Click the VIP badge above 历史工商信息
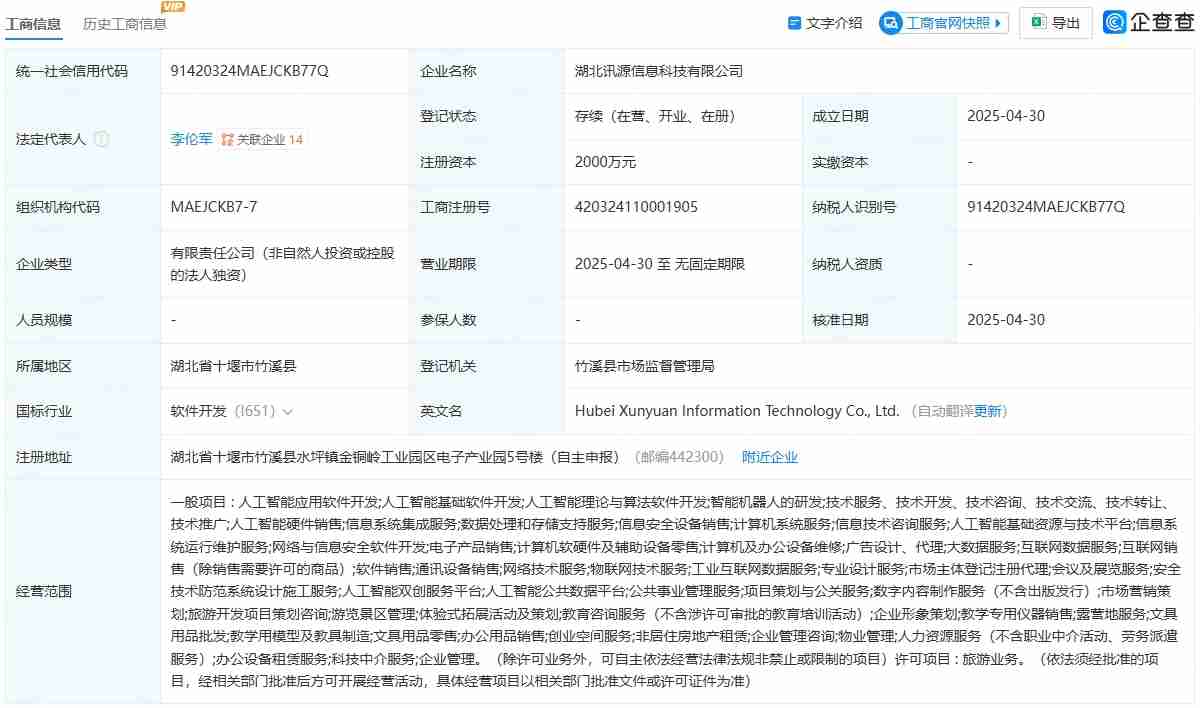Screen dimensions: 1200x708 [x=171, y=7]
